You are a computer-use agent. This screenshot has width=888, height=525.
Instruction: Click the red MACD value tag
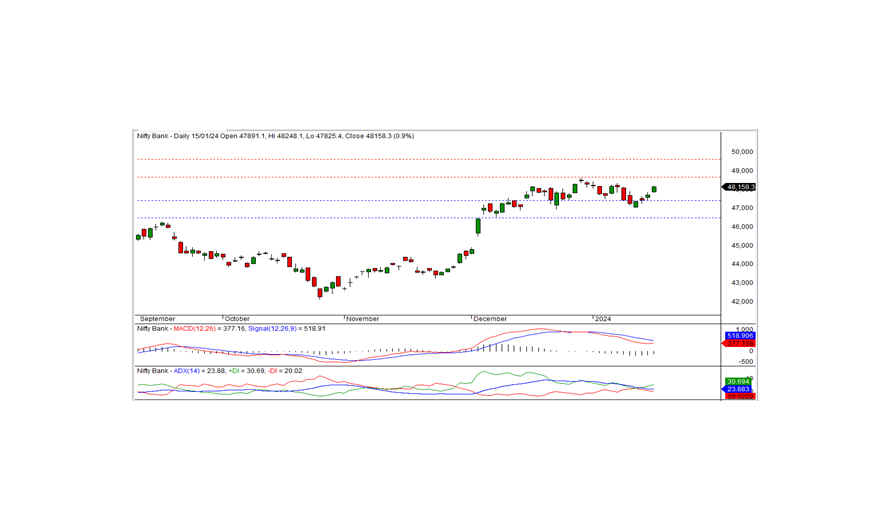[740, 344]
